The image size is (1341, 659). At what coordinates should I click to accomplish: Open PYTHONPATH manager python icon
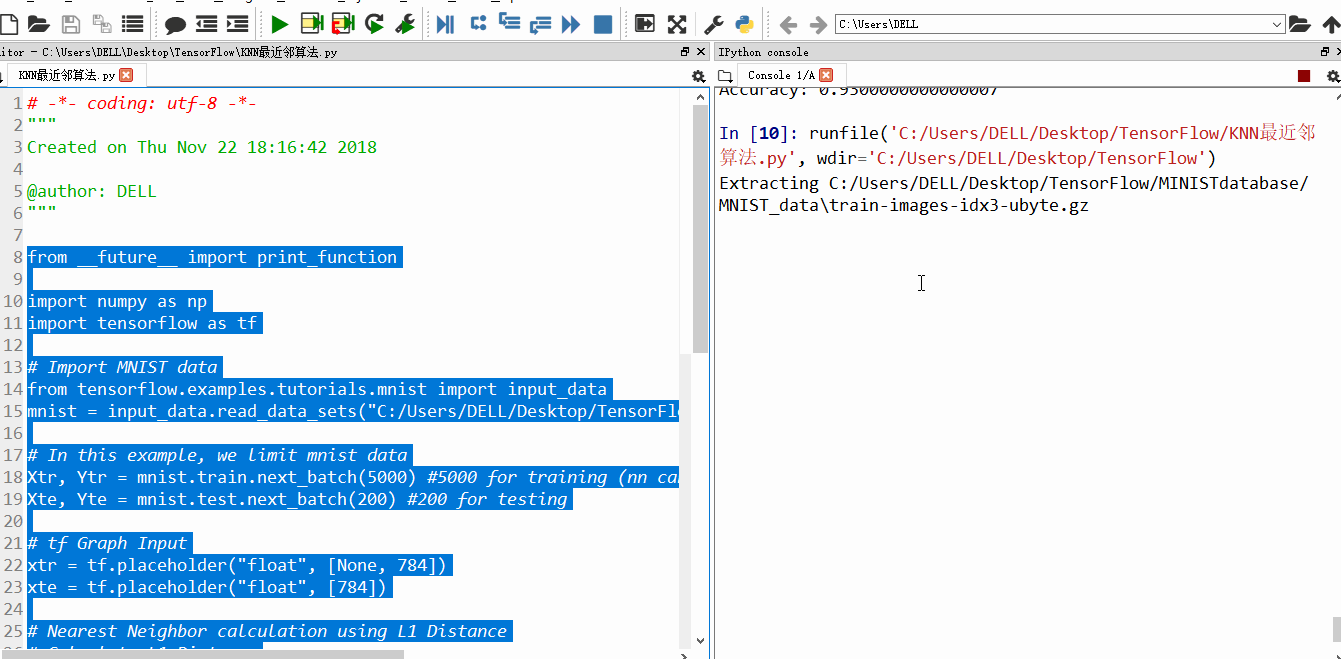(745, 24)
